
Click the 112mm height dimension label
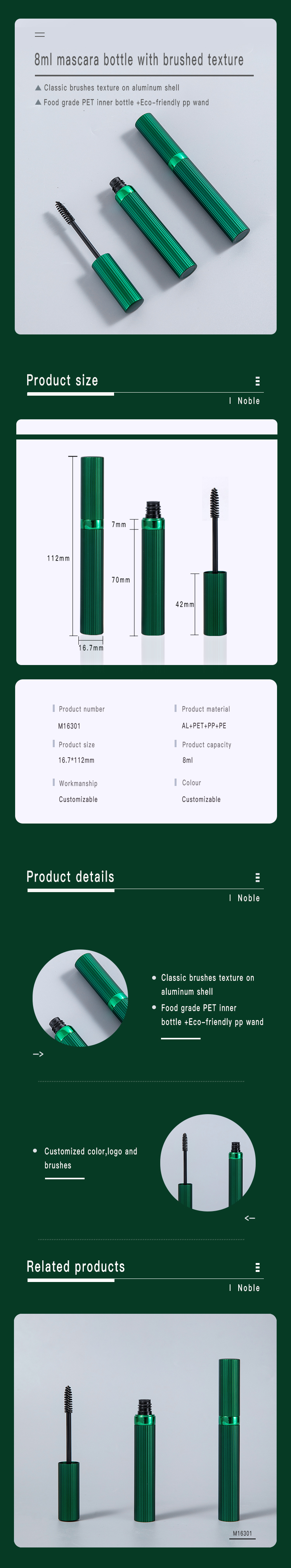[x=59, y=558]
